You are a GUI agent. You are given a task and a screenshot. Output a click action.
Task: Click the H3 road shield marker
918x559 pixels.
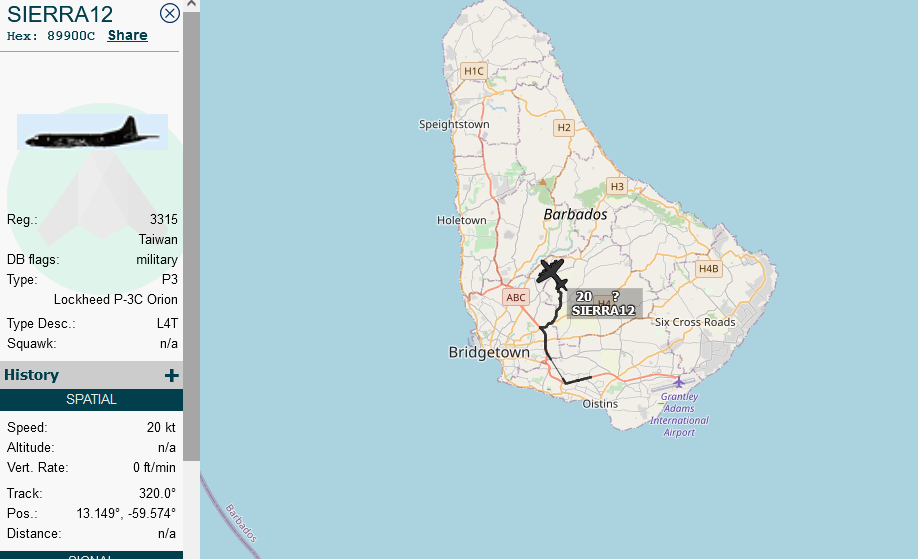click(x=617, y=186)
